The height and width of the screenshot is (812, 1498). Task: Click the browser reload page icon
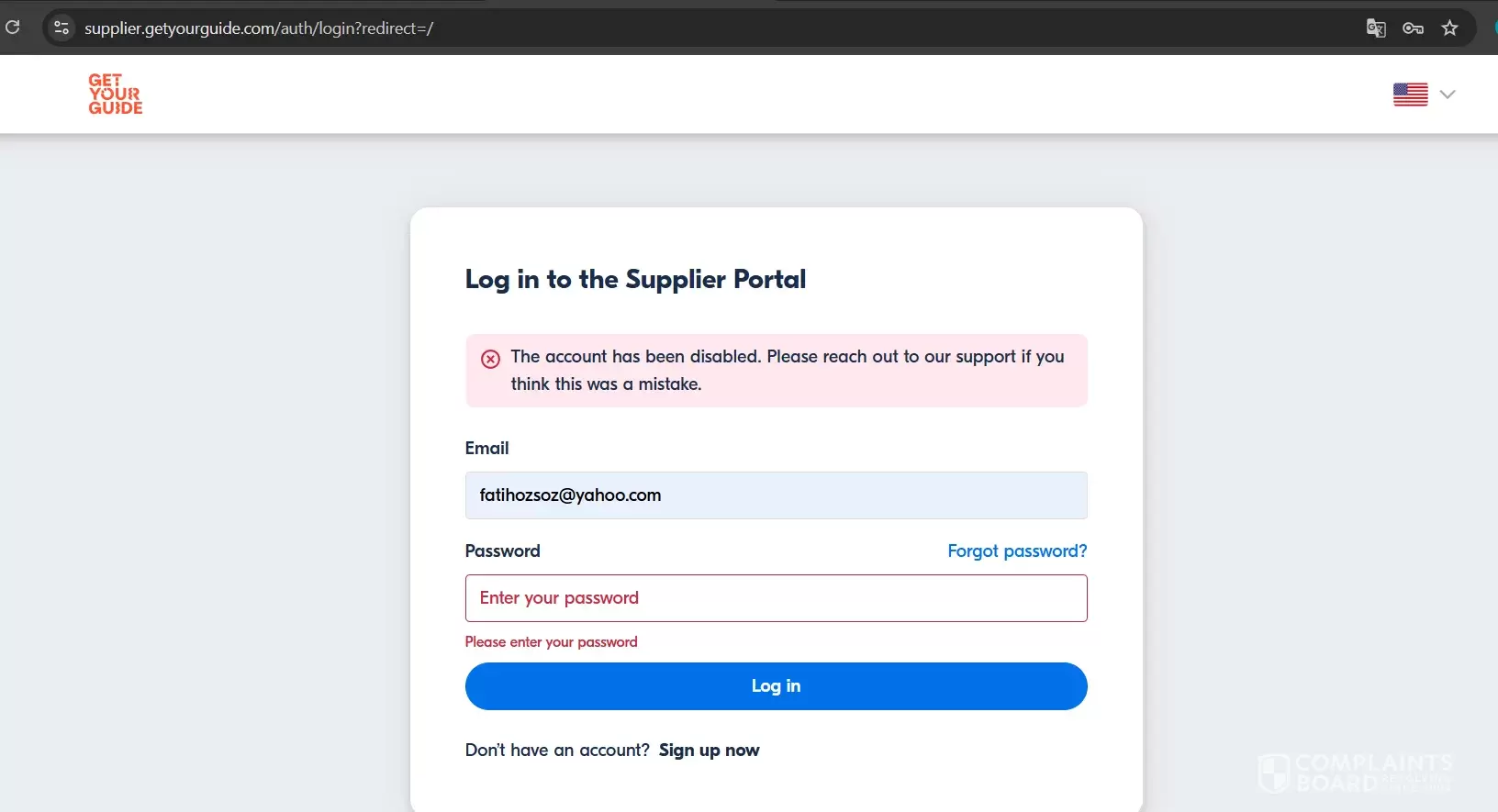(13, 28)
